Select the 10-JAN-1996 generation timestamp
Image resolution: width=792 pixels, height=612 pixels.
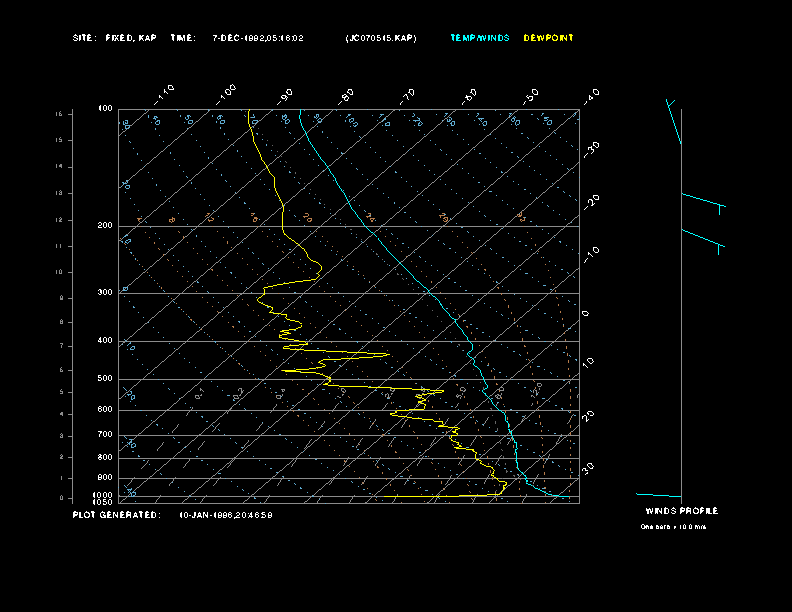click(x=226, y=515)
